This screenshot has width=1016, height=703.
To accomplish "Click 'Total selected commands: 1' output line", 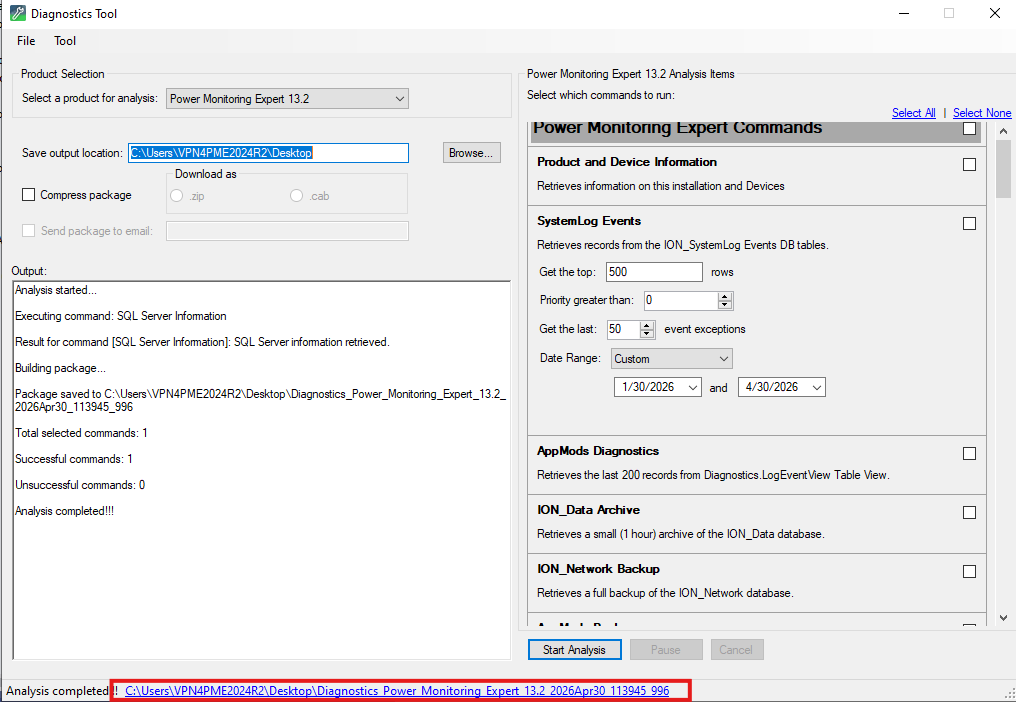I will (82, 433).
